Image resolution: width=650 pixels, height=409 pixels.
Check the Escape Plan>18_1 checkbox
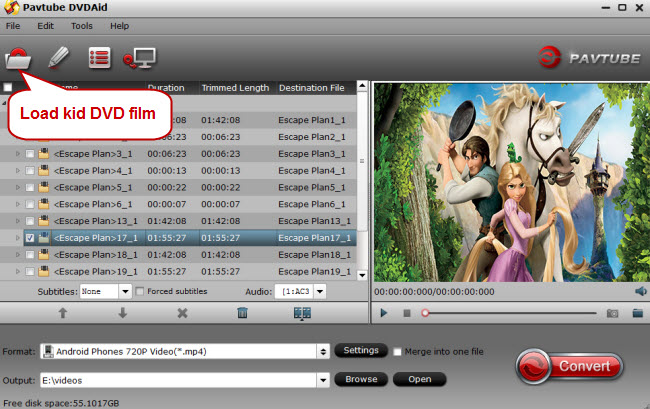point(30,255)
